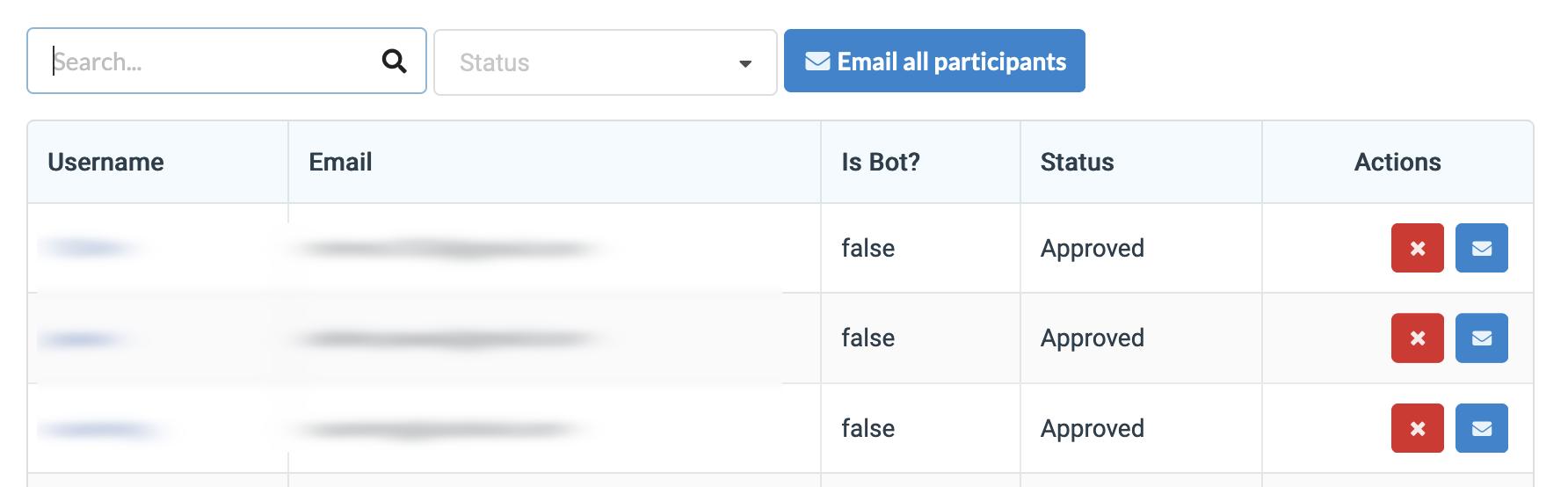Email the first row participant
Screen dimensions: 1568x487
pos(1481,248)
